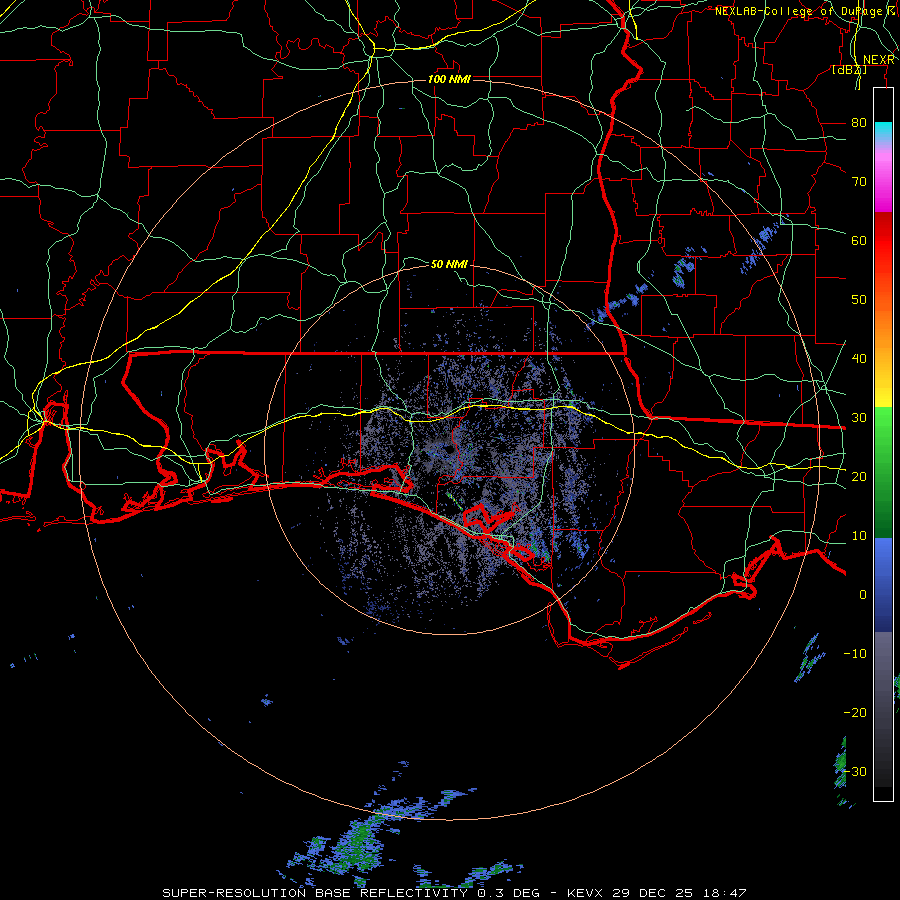Click the 0 dBZ scale label
Image resolution: width=900 pixels, height=900 pixels.
click(x=863, y=595)
